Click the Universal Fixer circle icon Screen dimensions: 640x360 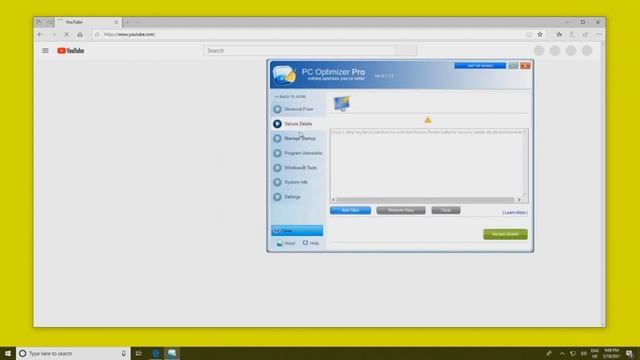(x=277, y=109)
